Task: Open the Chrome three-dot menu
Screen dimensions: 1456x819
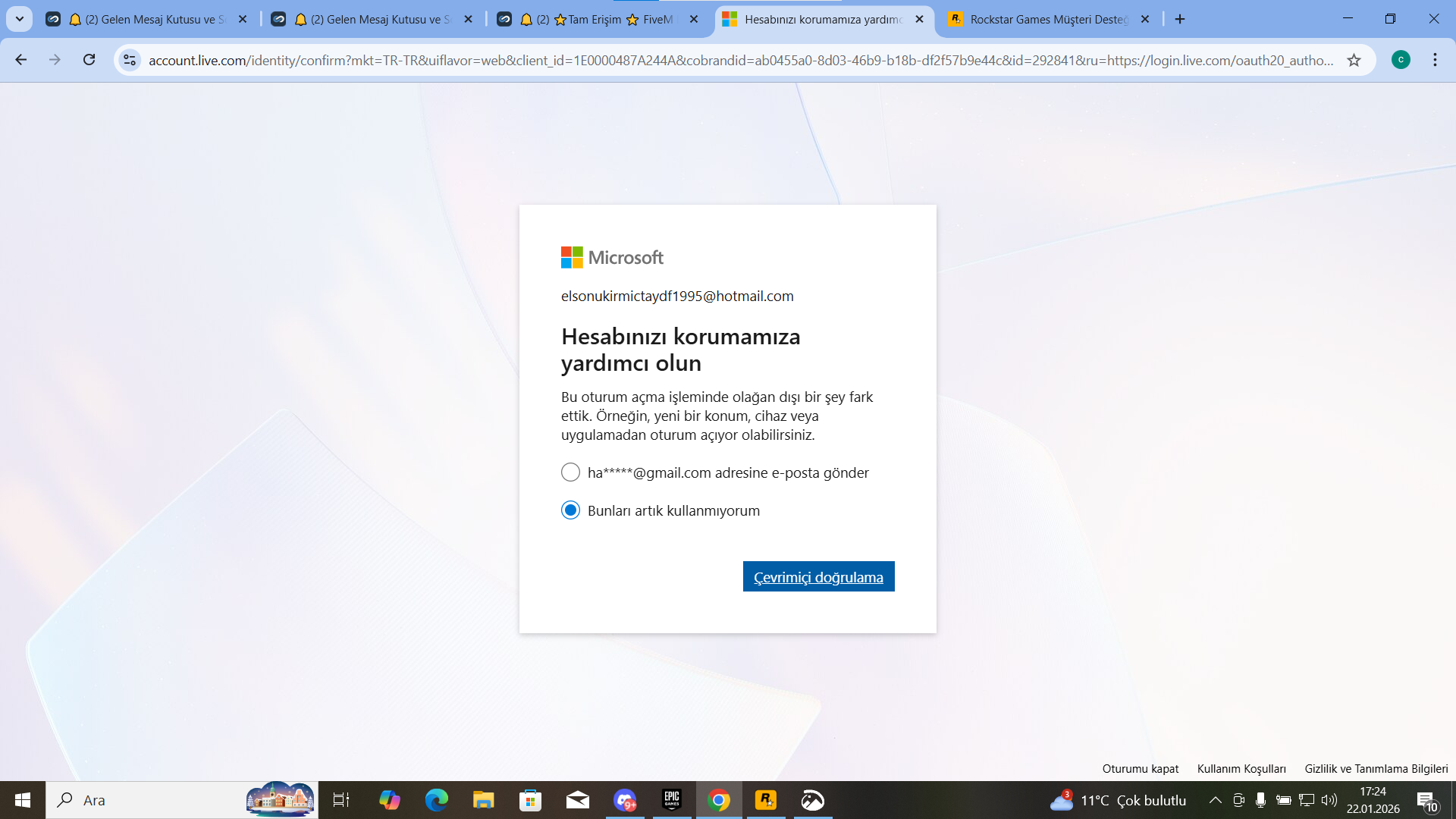Action: coord(1435,60)
